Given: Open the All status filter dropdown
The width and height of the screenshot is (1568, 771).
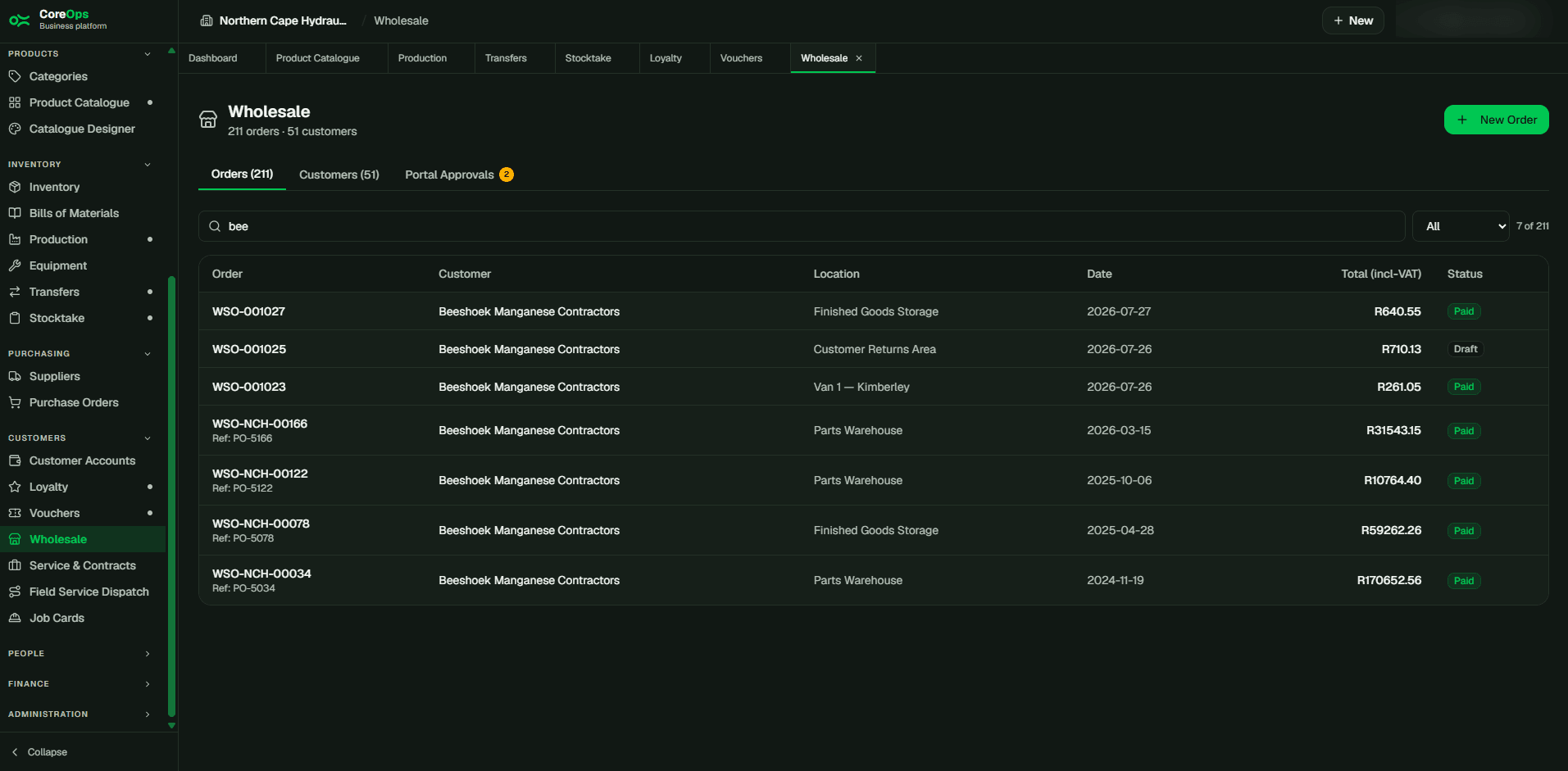Looking at the screenshot, I should click(x=1461, y=226).
